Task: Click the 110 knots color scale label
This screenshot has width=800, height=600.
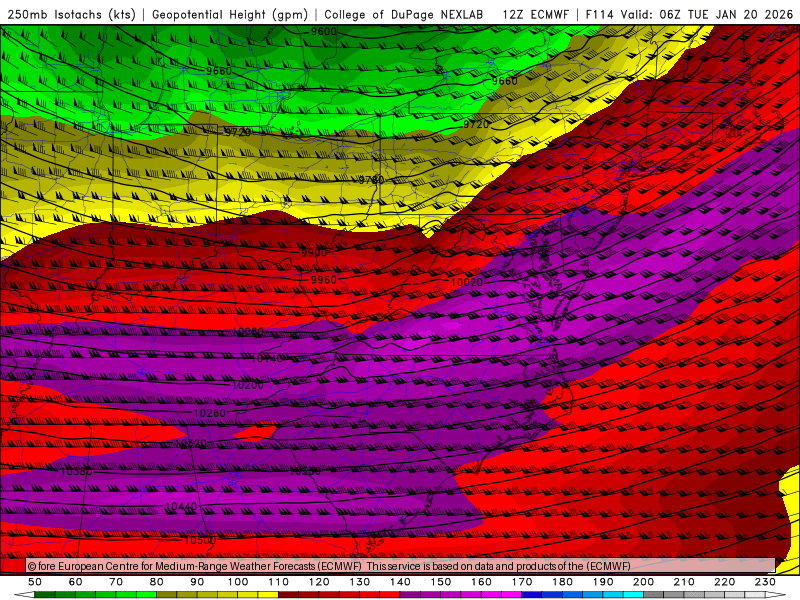Action: pyautogui.click(x=279, y=582)
